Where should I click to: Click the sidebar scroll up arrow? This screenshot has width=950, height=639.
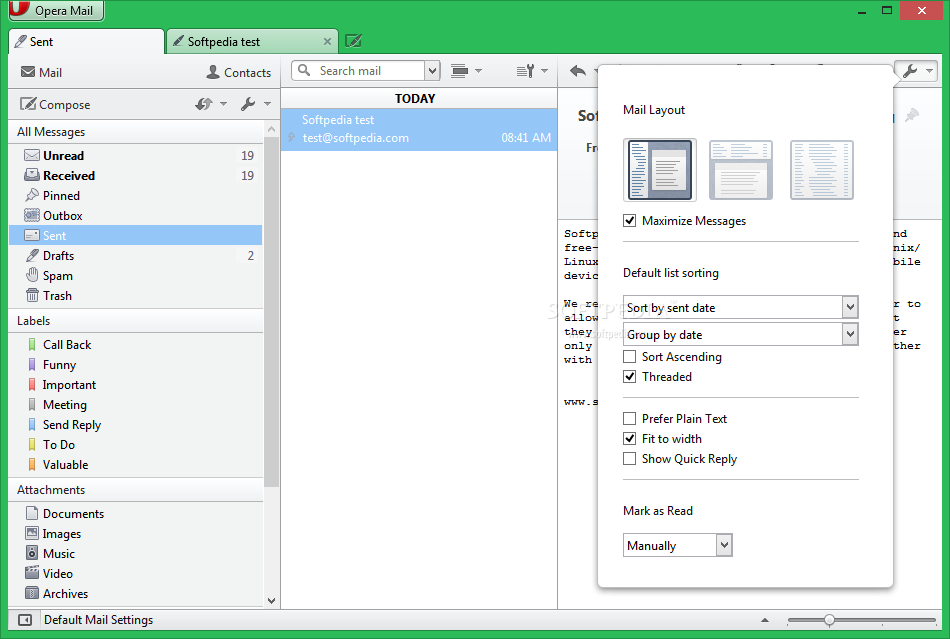tap(271, 129)
